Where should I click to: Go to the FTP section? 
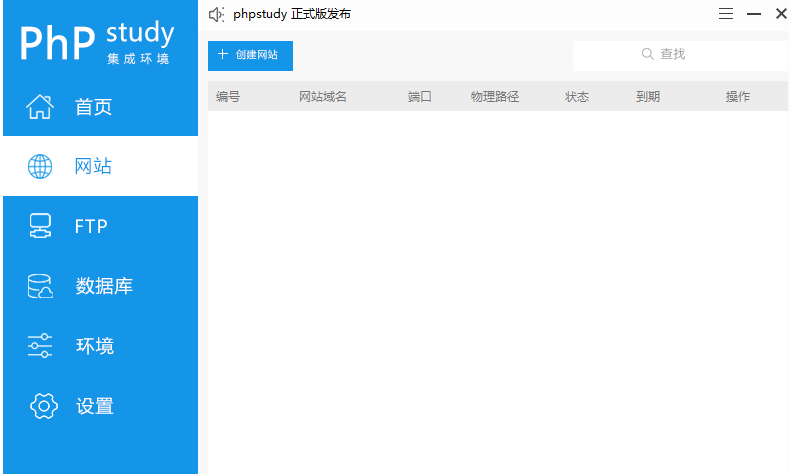pos(100,226)
